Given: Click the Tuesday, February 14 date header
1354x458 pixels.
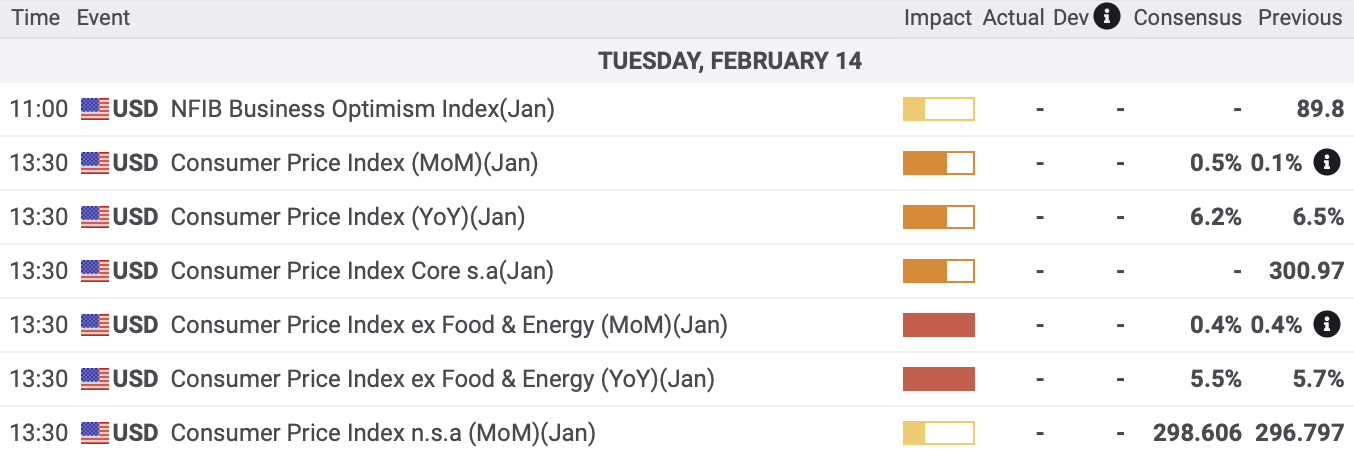Looking at the screenshot, I should 730,61.
